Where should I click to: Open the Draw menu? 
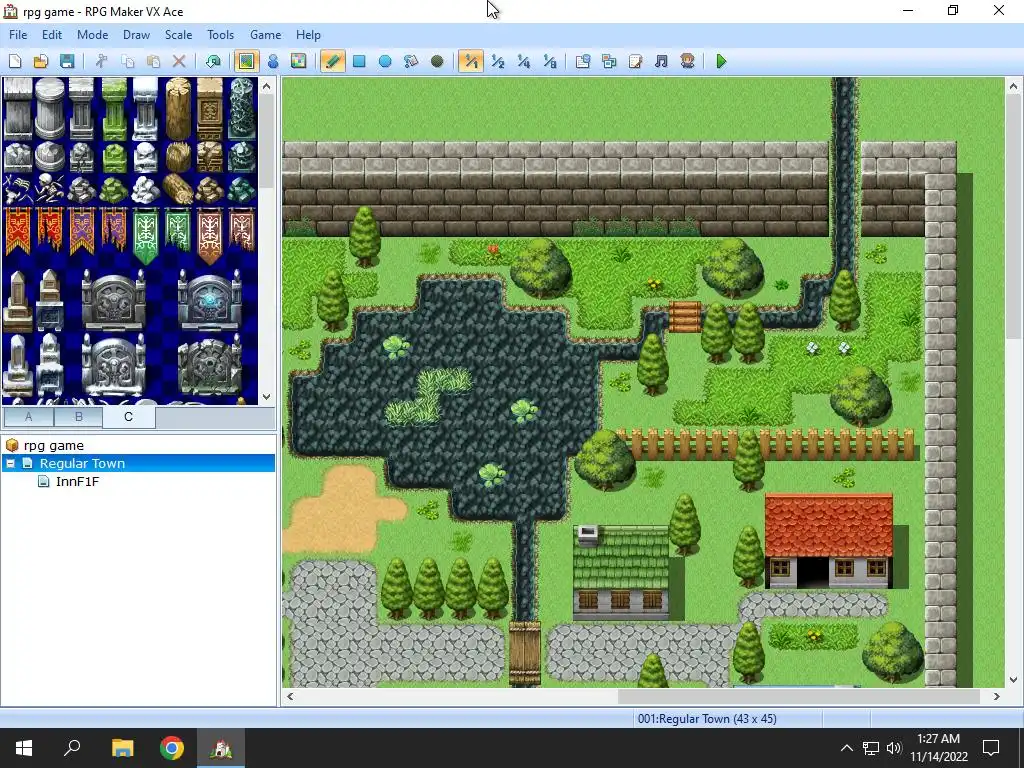coord(136,35)
